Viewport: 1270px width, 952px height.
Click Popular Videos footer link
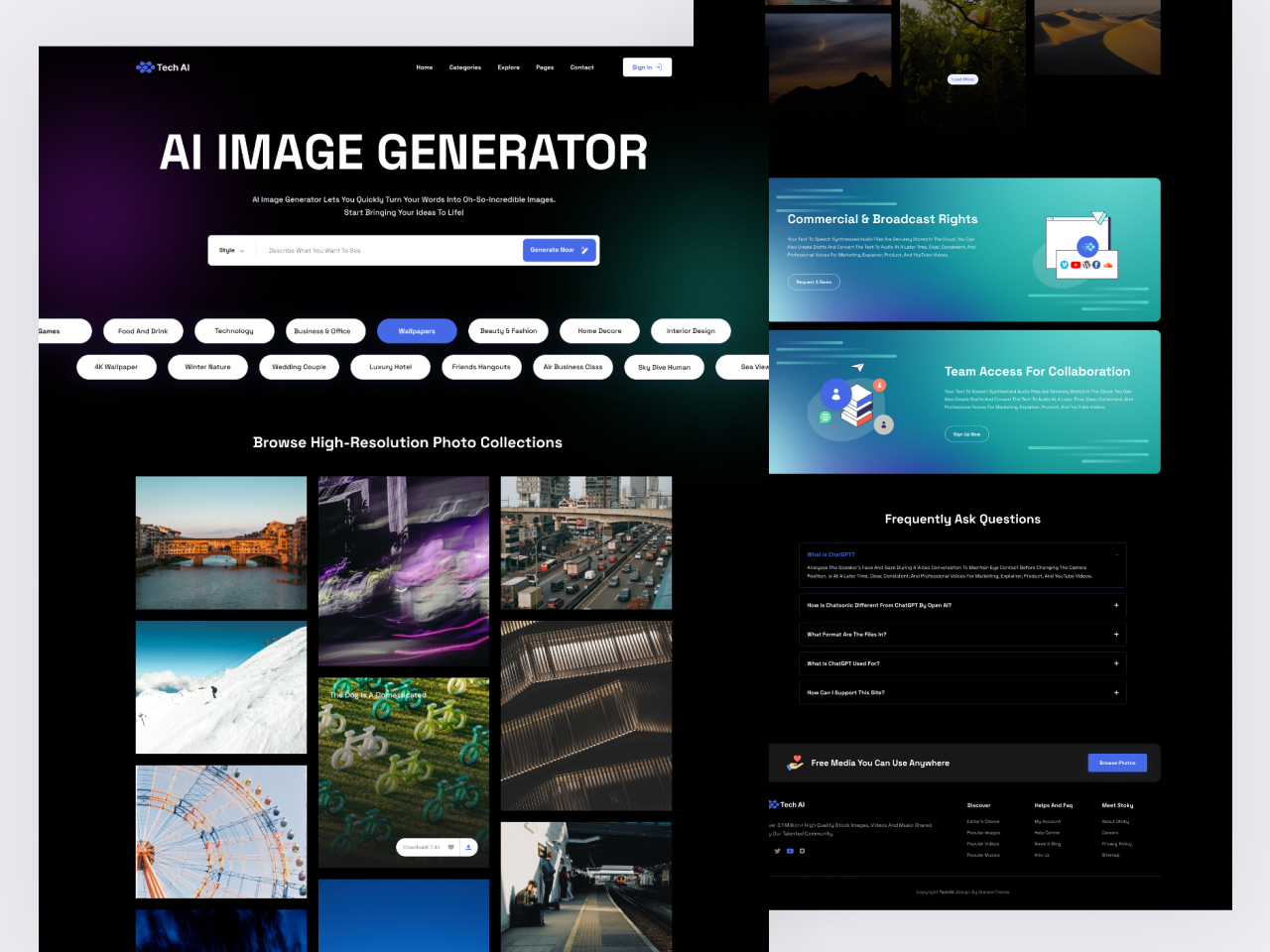(983, 844)
